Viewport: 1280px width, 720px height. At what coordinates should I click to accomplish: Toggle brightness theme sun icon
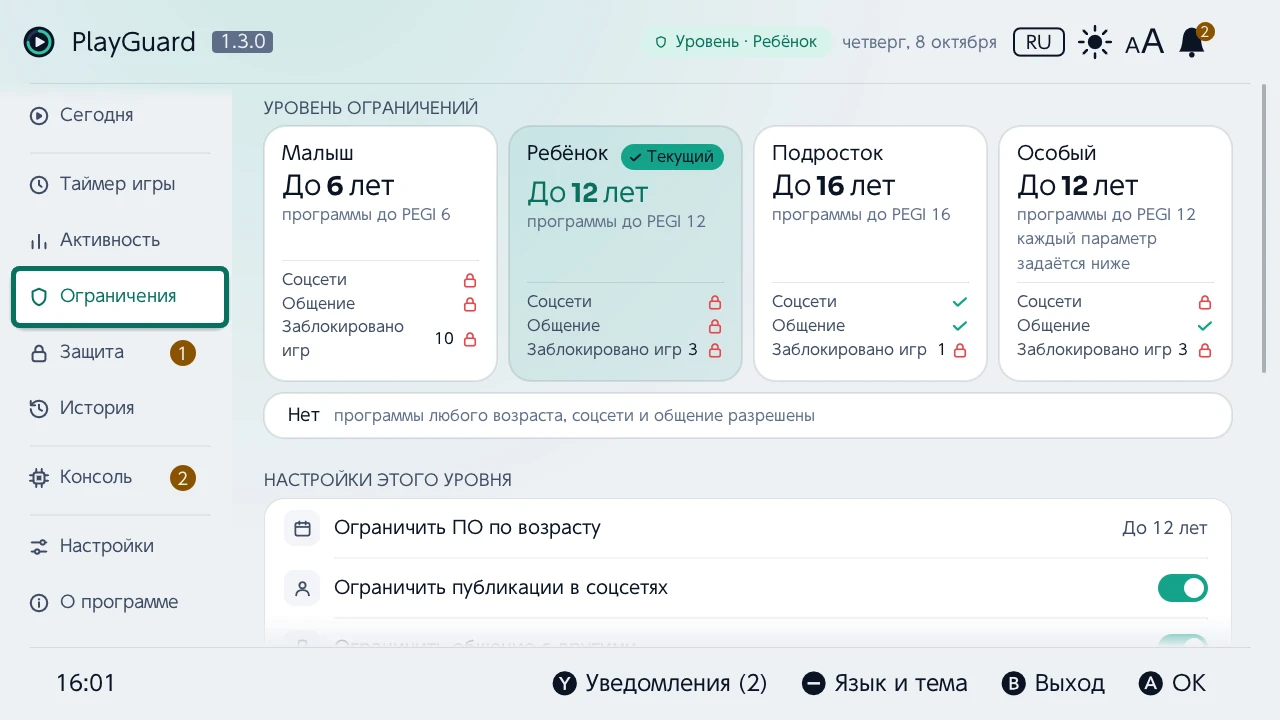(1095, 42)
